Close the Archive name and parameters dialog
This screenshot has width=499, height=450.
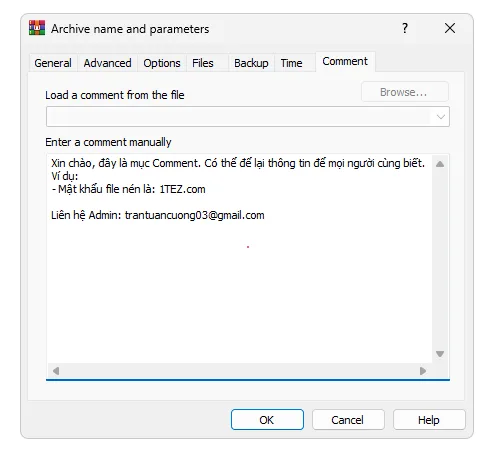coord(450,28)
